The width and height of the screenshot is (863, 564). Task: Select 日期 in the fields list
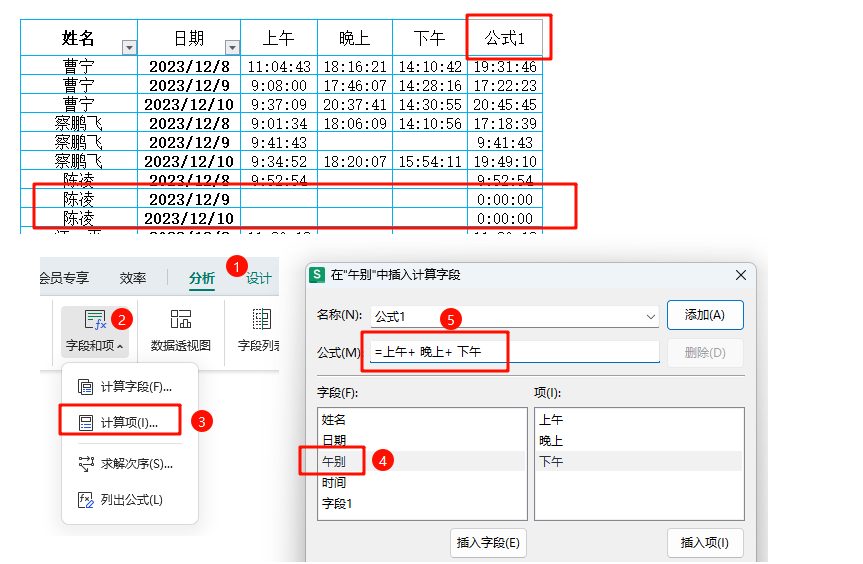[x=422, y=441]
